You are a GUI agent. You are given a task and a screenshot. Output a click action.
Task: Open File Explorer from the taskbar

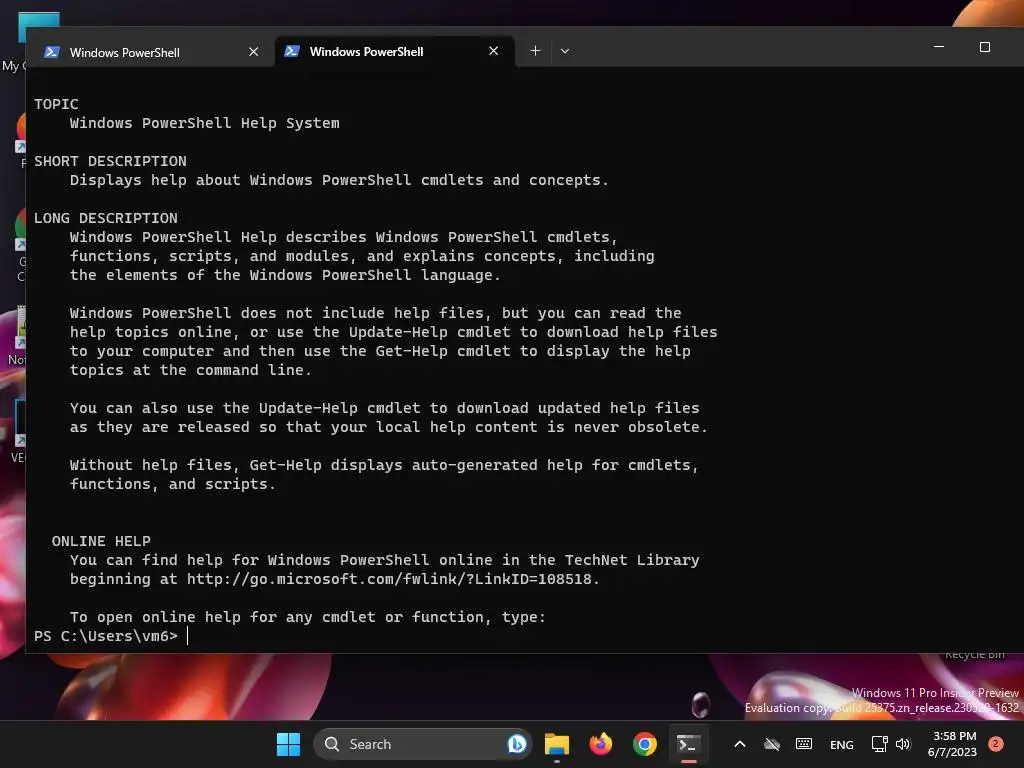[557, 744]
